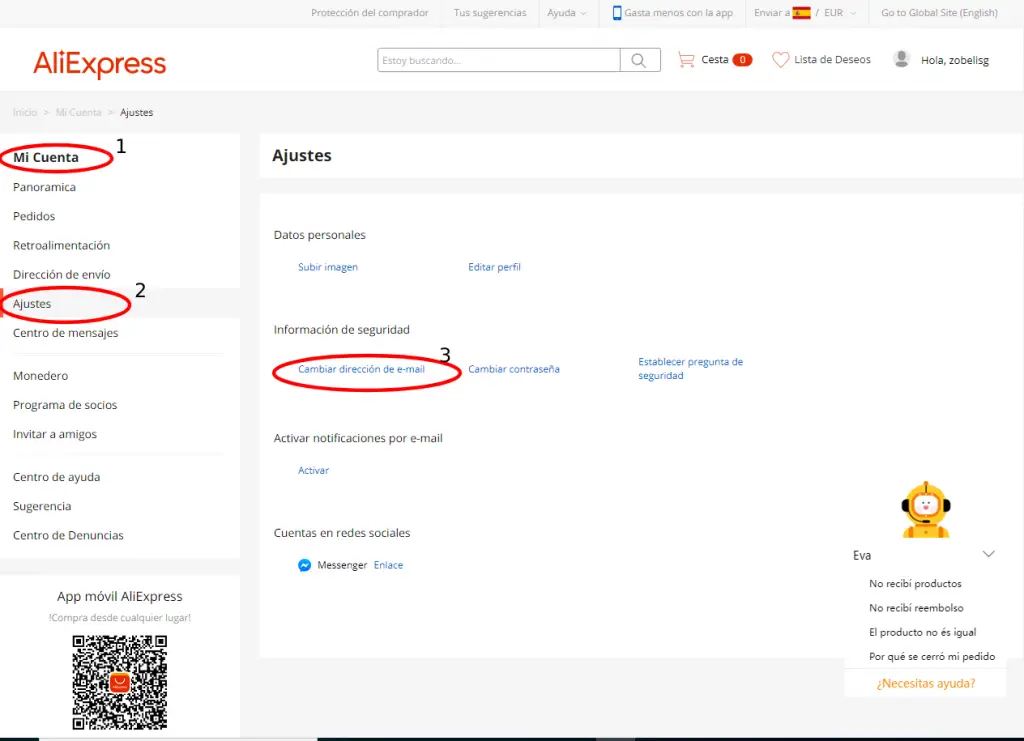This screenshot has height=741, width=1024.
Task: Open Lista de Deseos
Action: tap(832, 59)
